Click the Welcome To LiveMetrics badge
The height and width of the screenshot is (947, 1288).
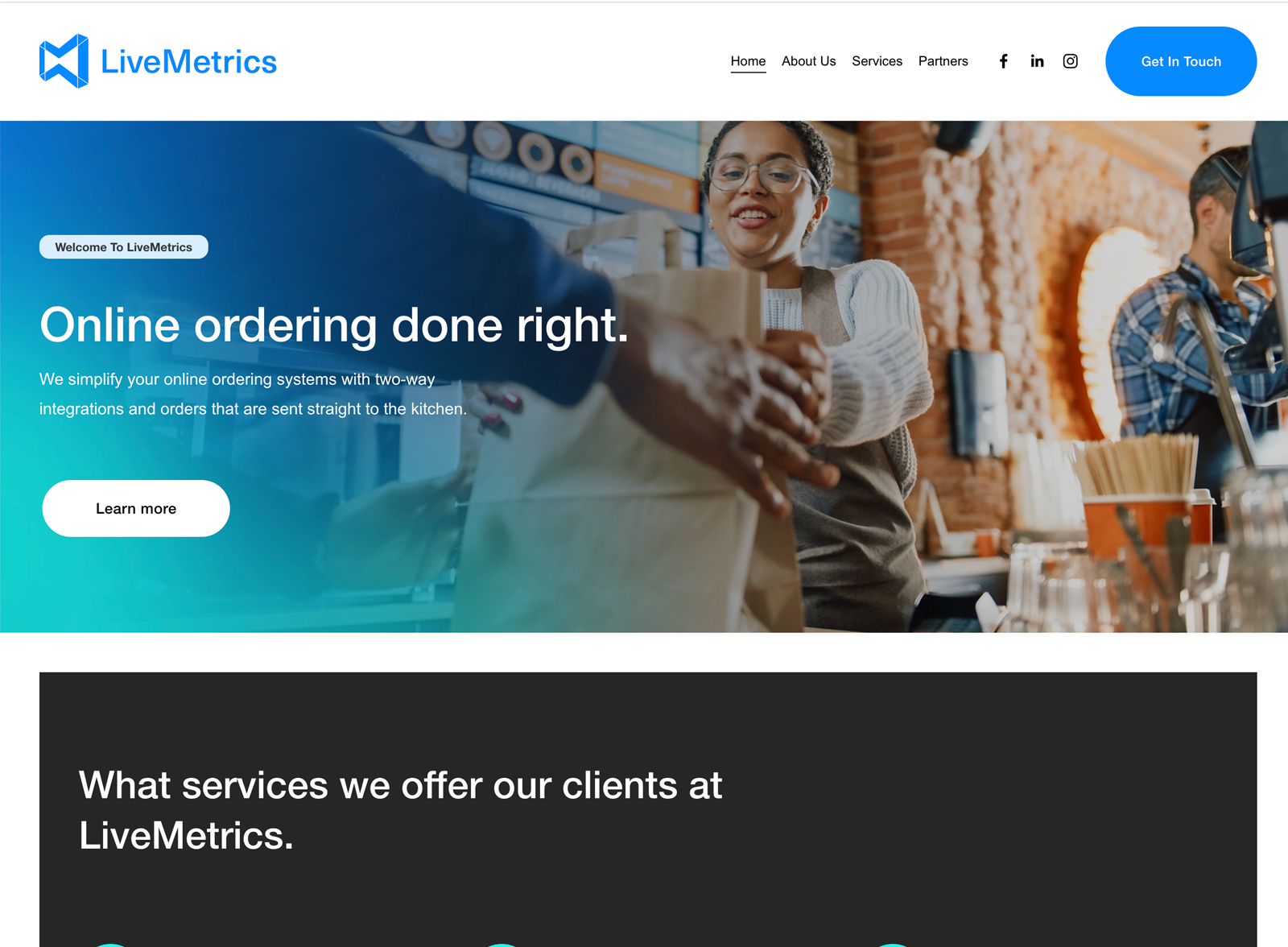pyautogui.click(x=124, y=247)
